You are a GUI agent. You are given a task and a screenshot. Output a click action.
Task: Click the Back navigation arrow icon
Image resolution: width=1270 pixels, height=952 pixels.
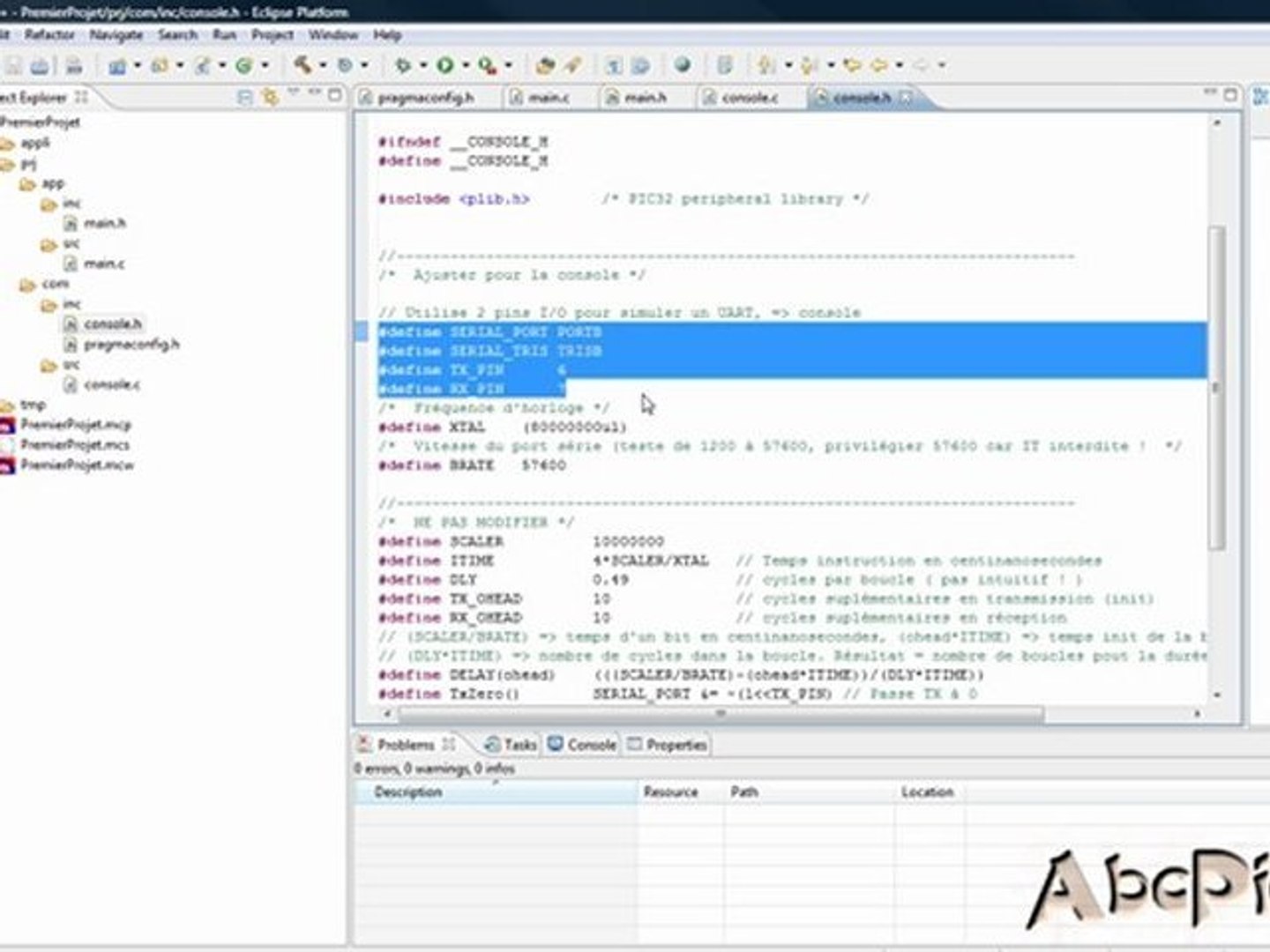pos(879,65)
